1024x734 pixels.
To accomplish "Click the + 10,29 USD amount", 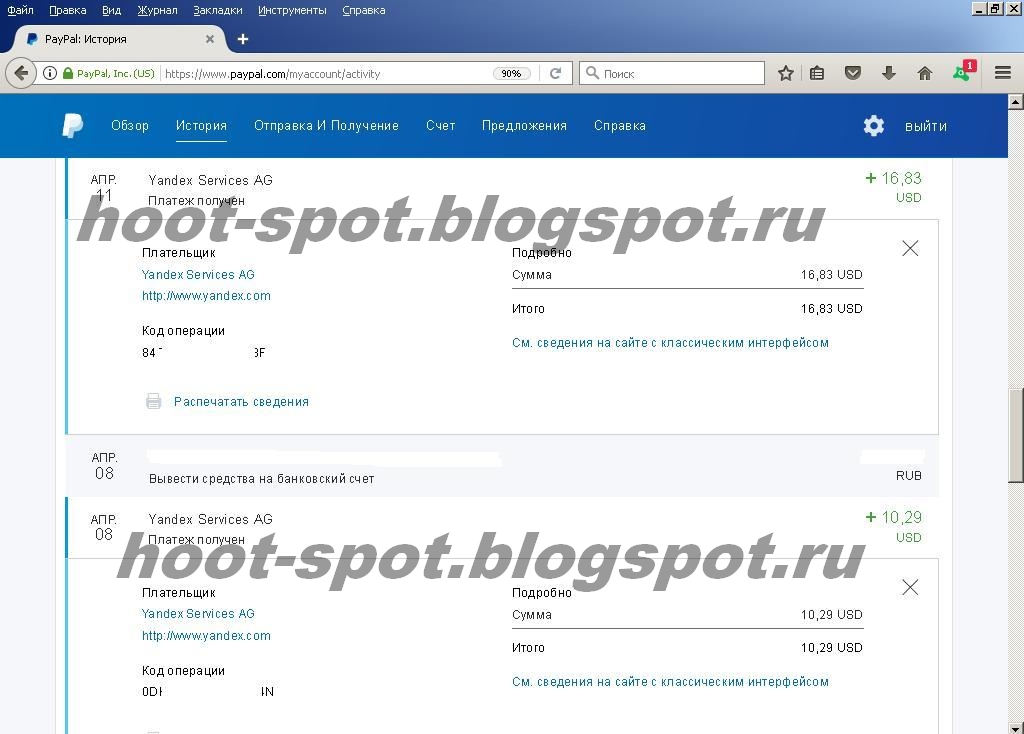I will (893, 526).
